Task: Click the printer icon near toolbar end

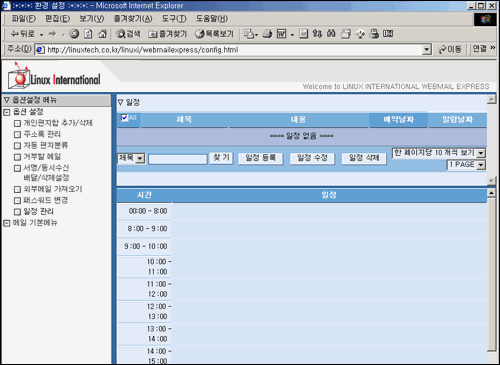Action: click(x=374, y=34)
